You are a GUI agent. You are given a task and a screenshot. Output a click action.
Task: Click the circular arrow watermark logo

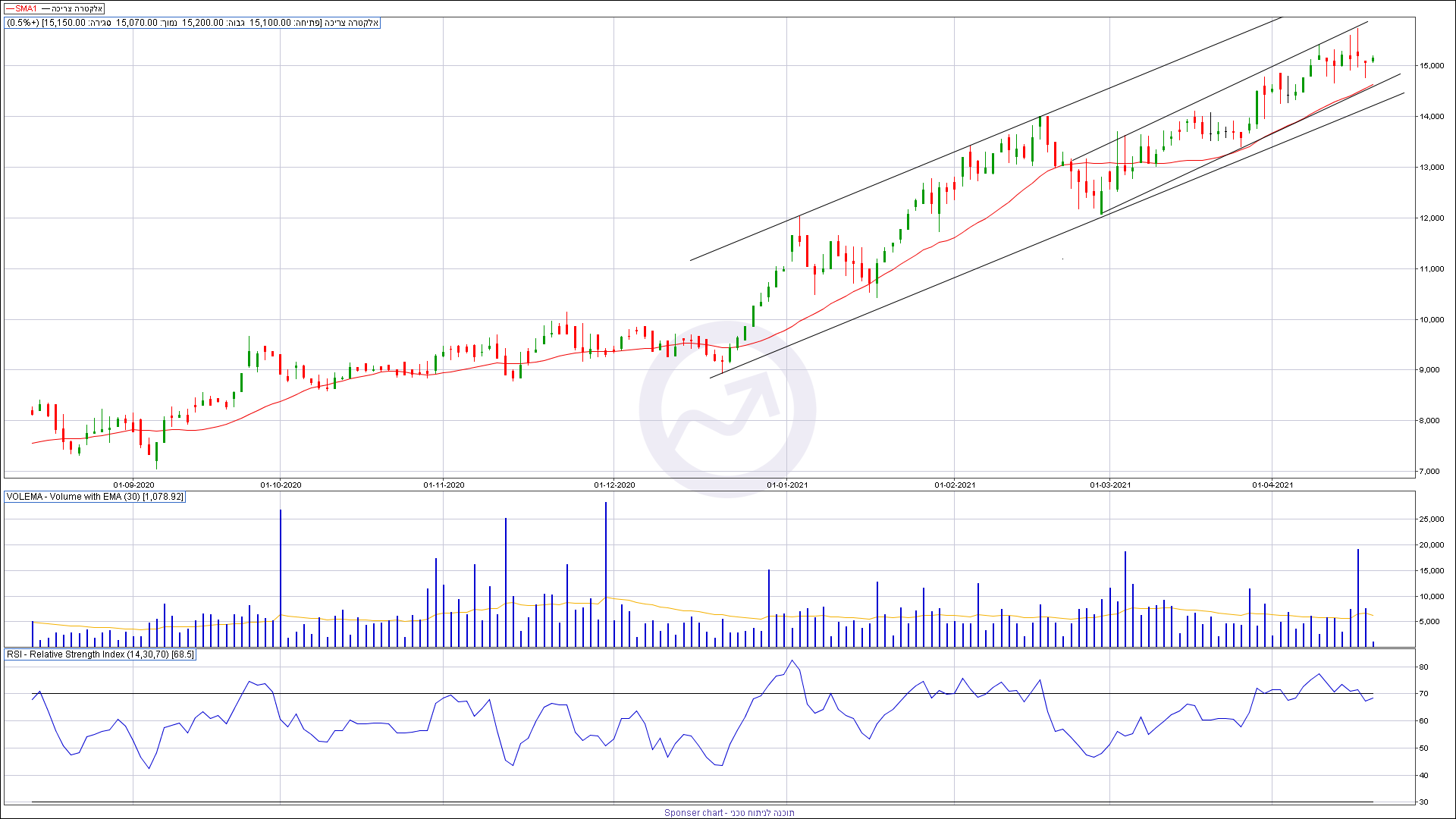(x=726, y=409)
